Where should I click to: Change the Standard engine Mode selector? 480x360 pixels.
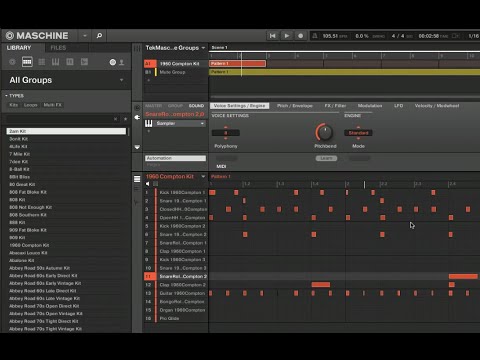click(x=358, y=133)
